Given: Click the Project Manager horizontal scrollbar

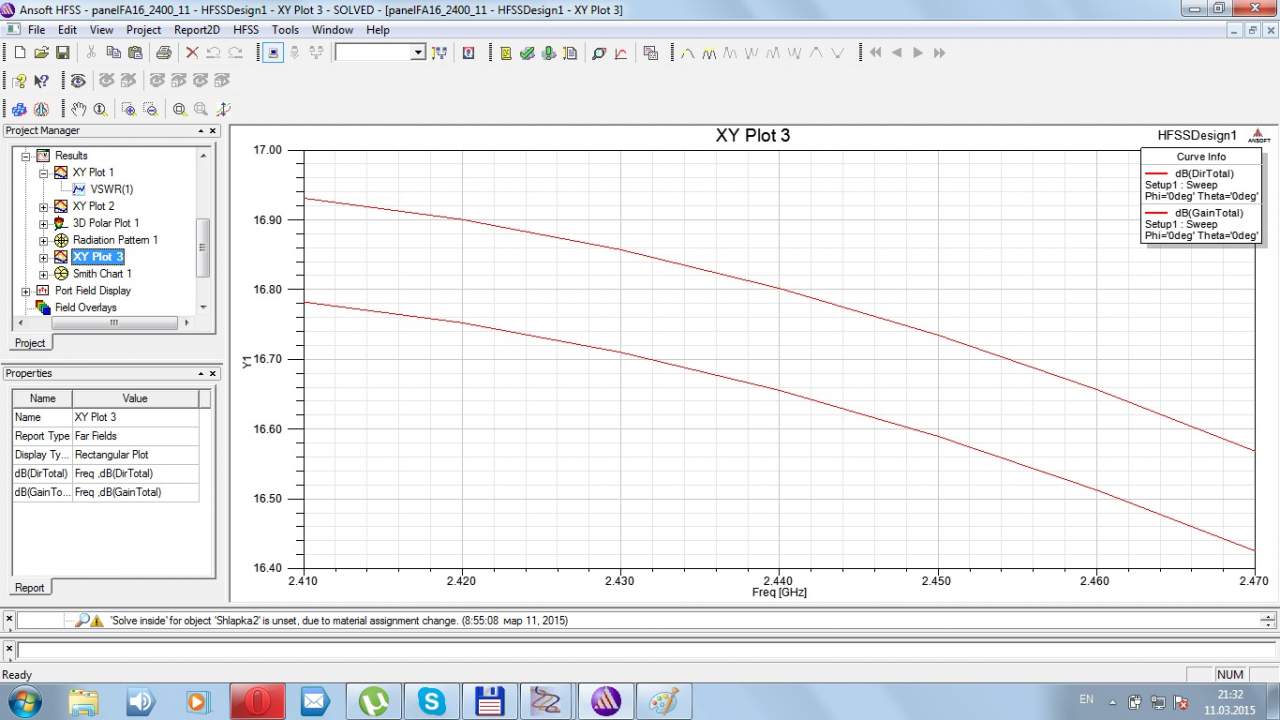Looking at the screenshot, I should (114, 323).
